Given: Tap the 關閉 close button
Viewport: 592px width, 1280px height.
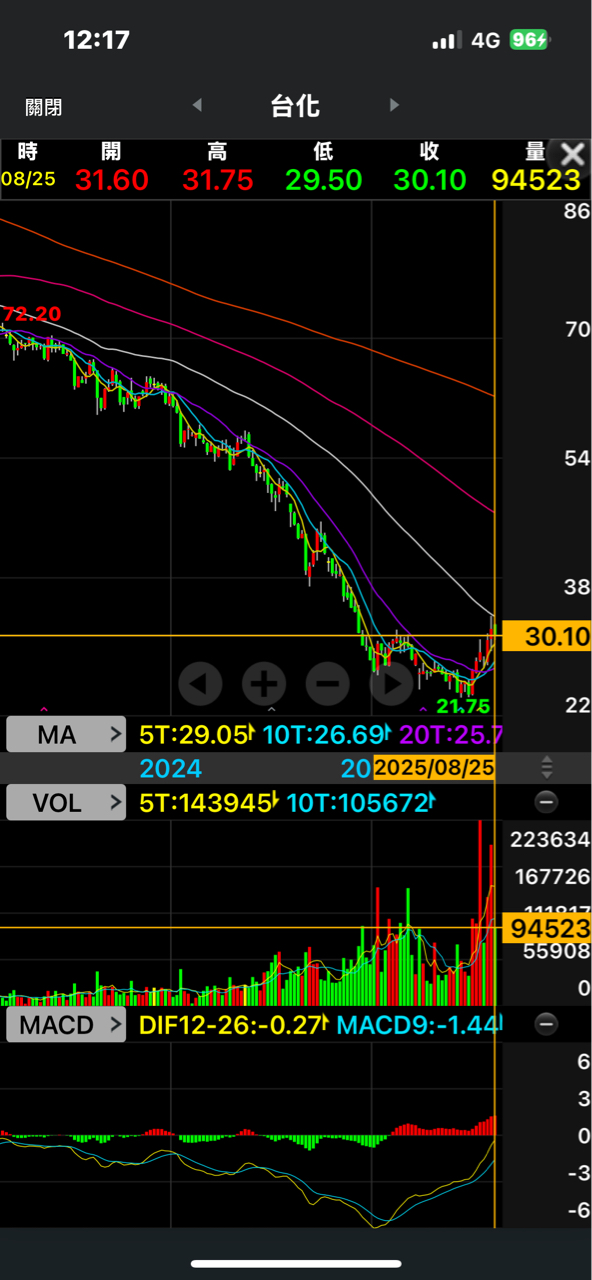Looking at the screenshot, I should coord(44,107).
